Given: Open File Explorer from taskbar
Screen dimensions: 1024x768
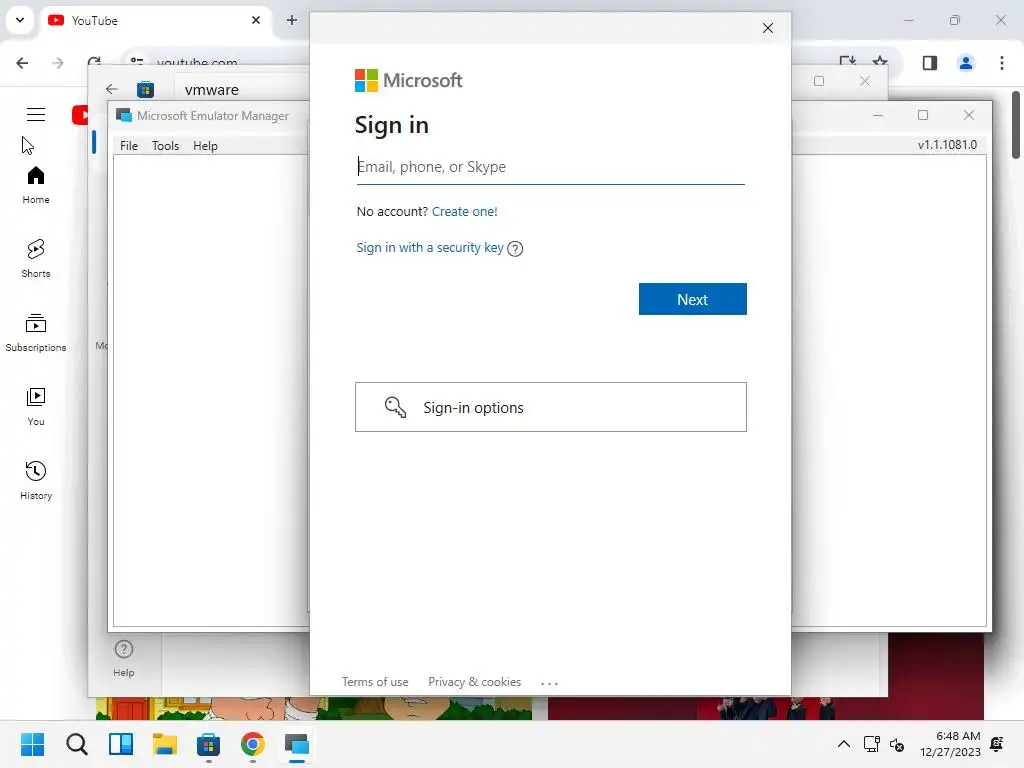Looking at the screenshot, I should (x=165, y=744).
